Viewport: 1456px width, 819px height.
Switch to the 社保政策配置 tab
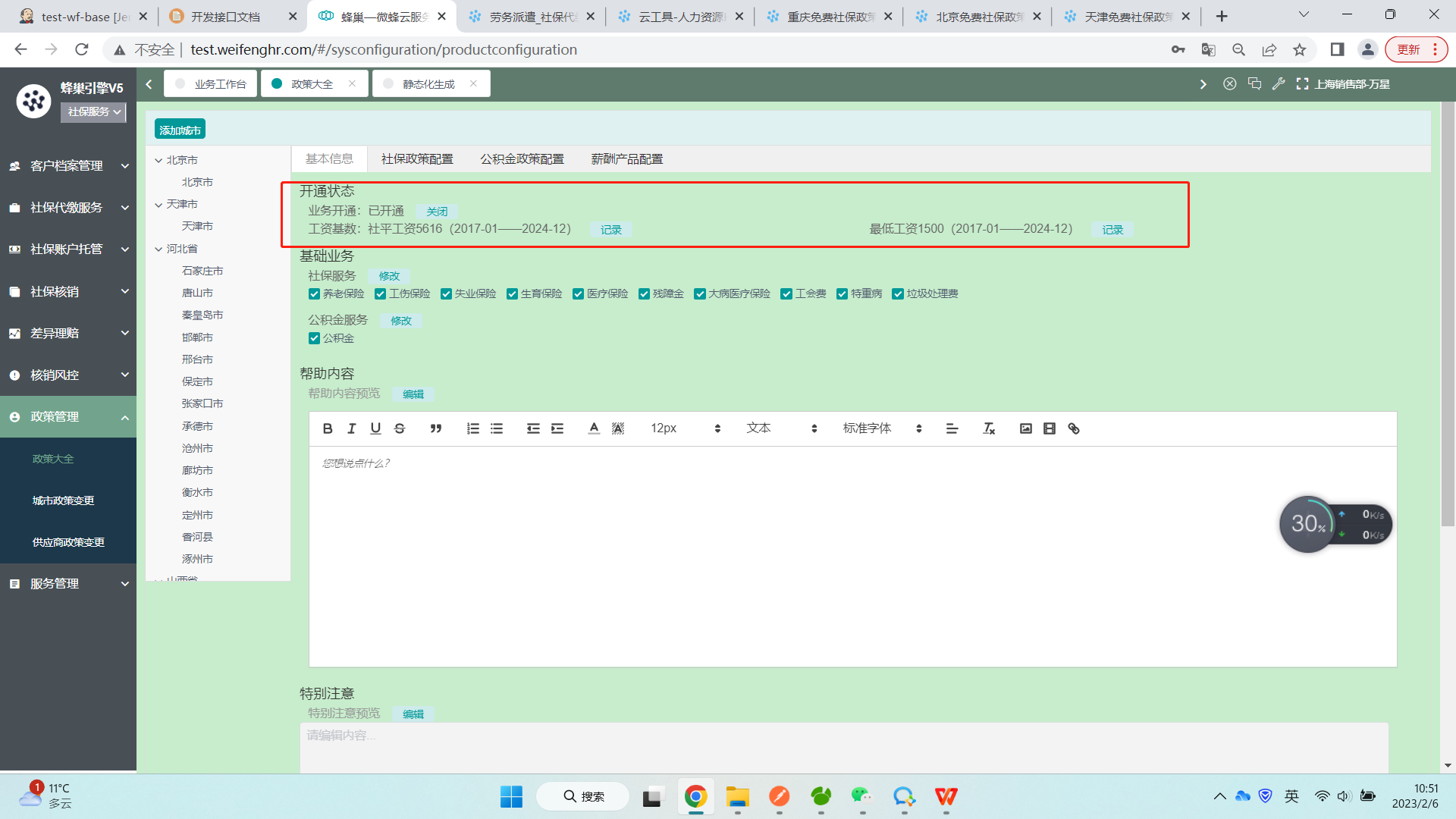pos(417,159)
